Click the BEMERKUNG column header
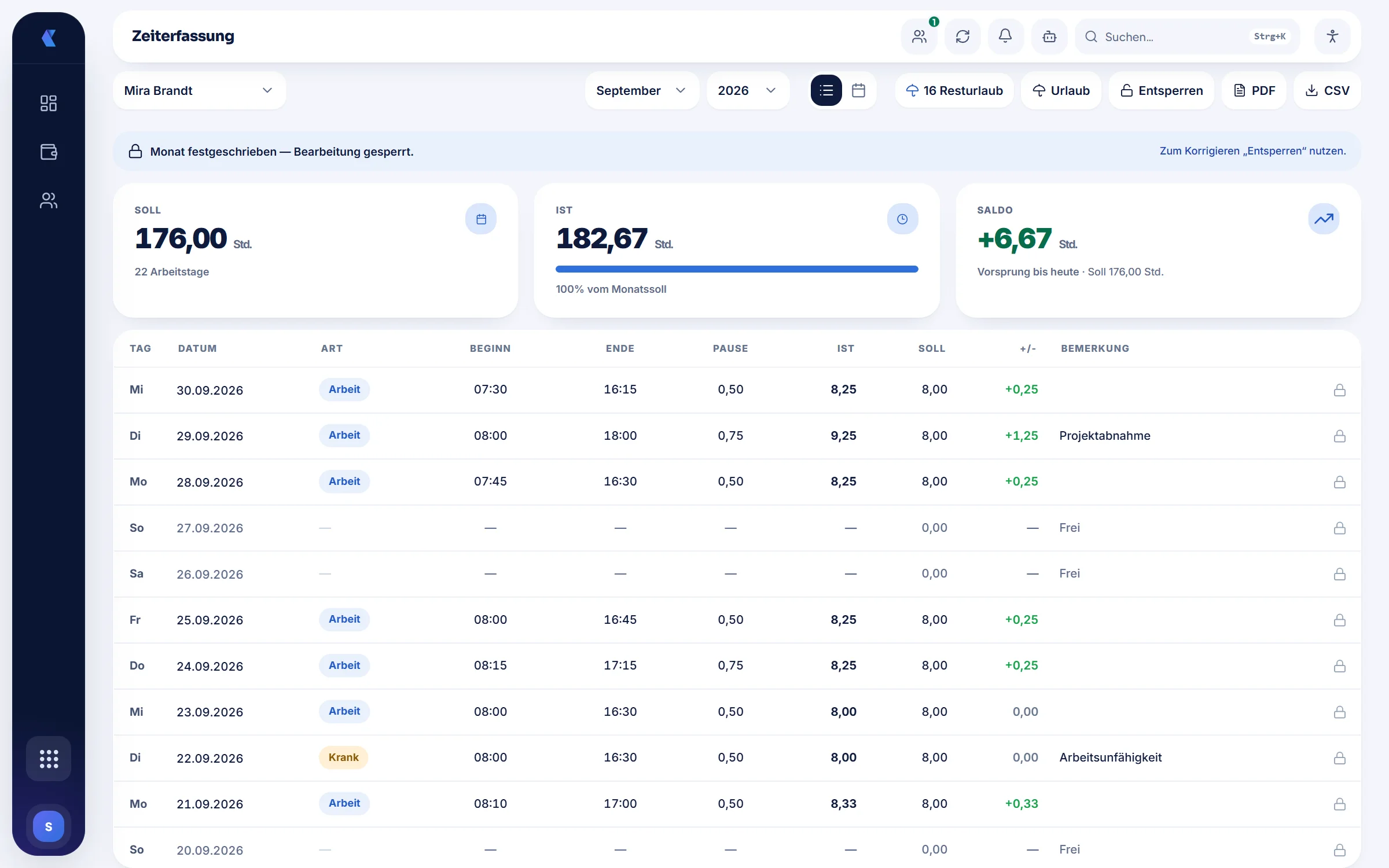Screen dimensions: 1389x868 pos(1095,348)
